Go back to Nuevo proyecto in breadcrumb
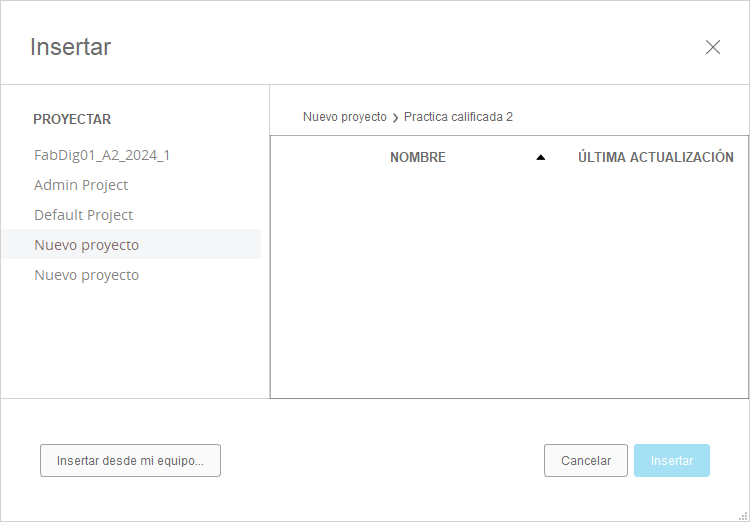Viewport: 750px width, 522px height. pos(344,117)
